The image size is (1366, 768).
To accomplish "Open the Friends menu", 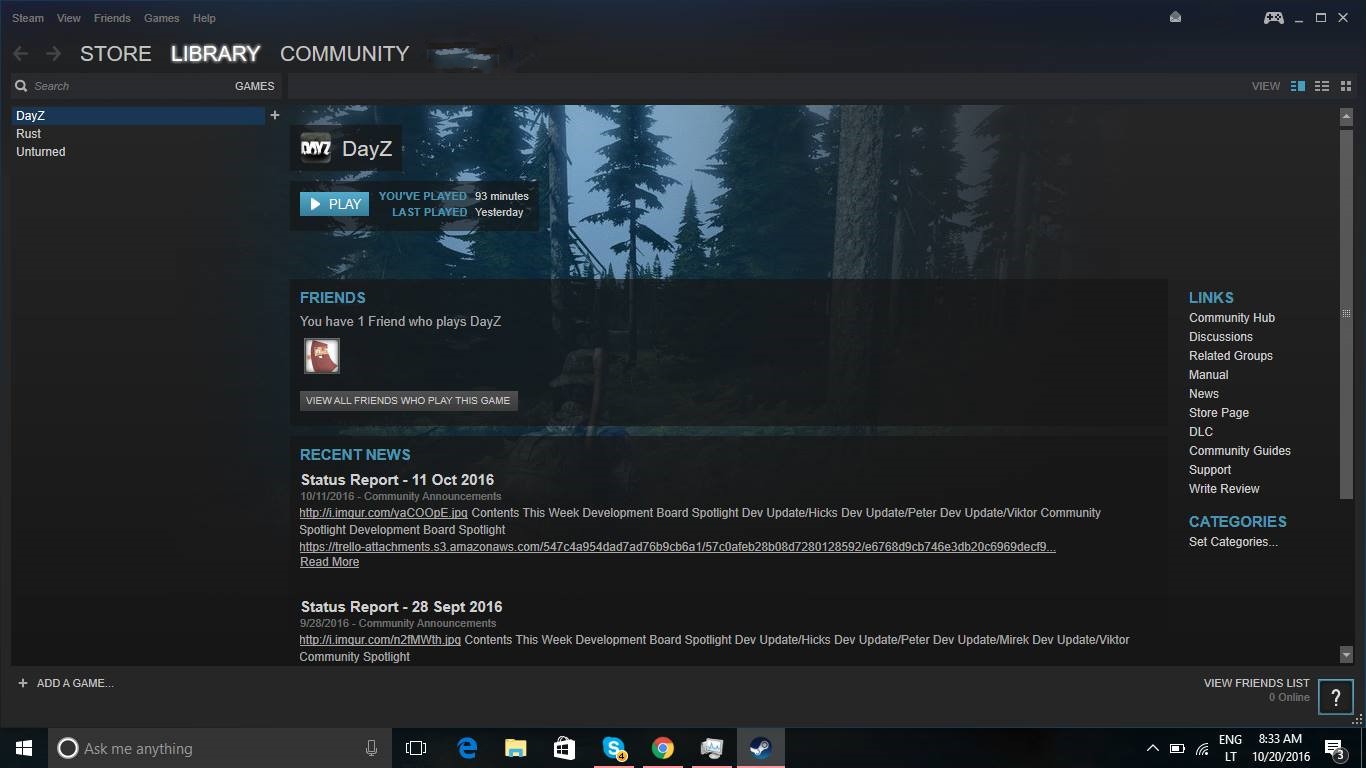I will click(112, 18).
